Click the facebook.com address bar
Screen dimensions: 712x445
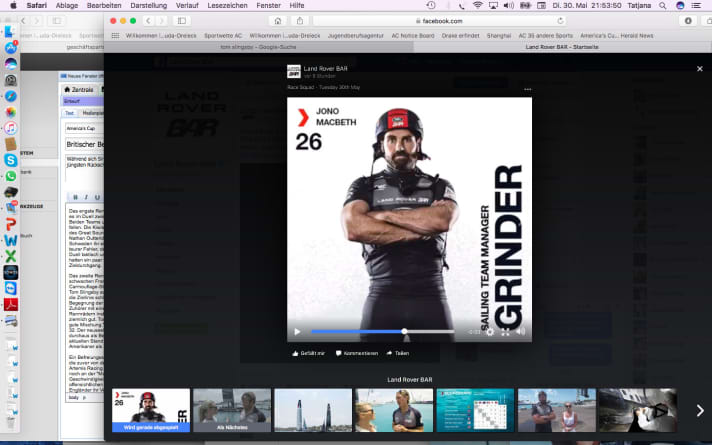(x=439, y=21)
